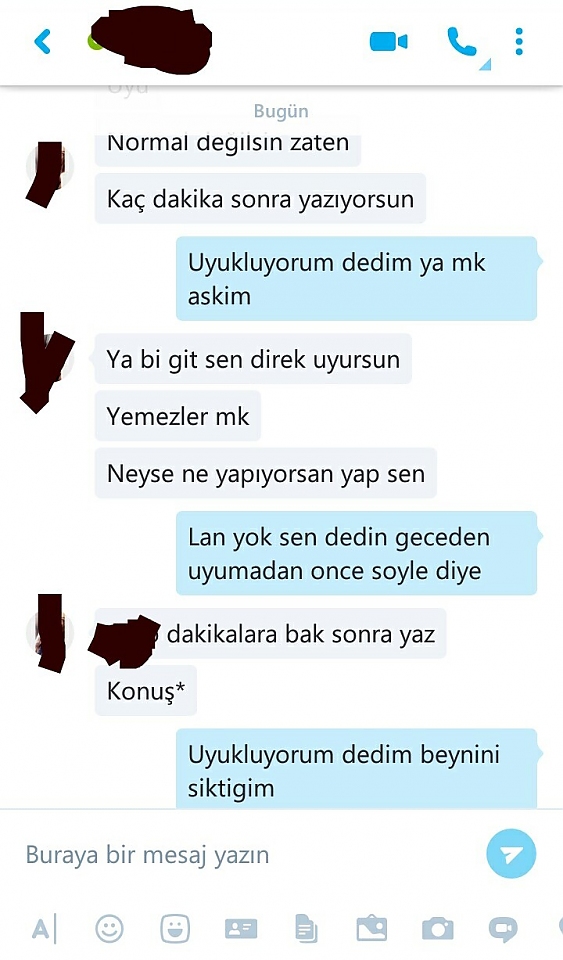
Task: Open the emoji smiley picker
Action: pyautogui.click(x=110, y=929)
